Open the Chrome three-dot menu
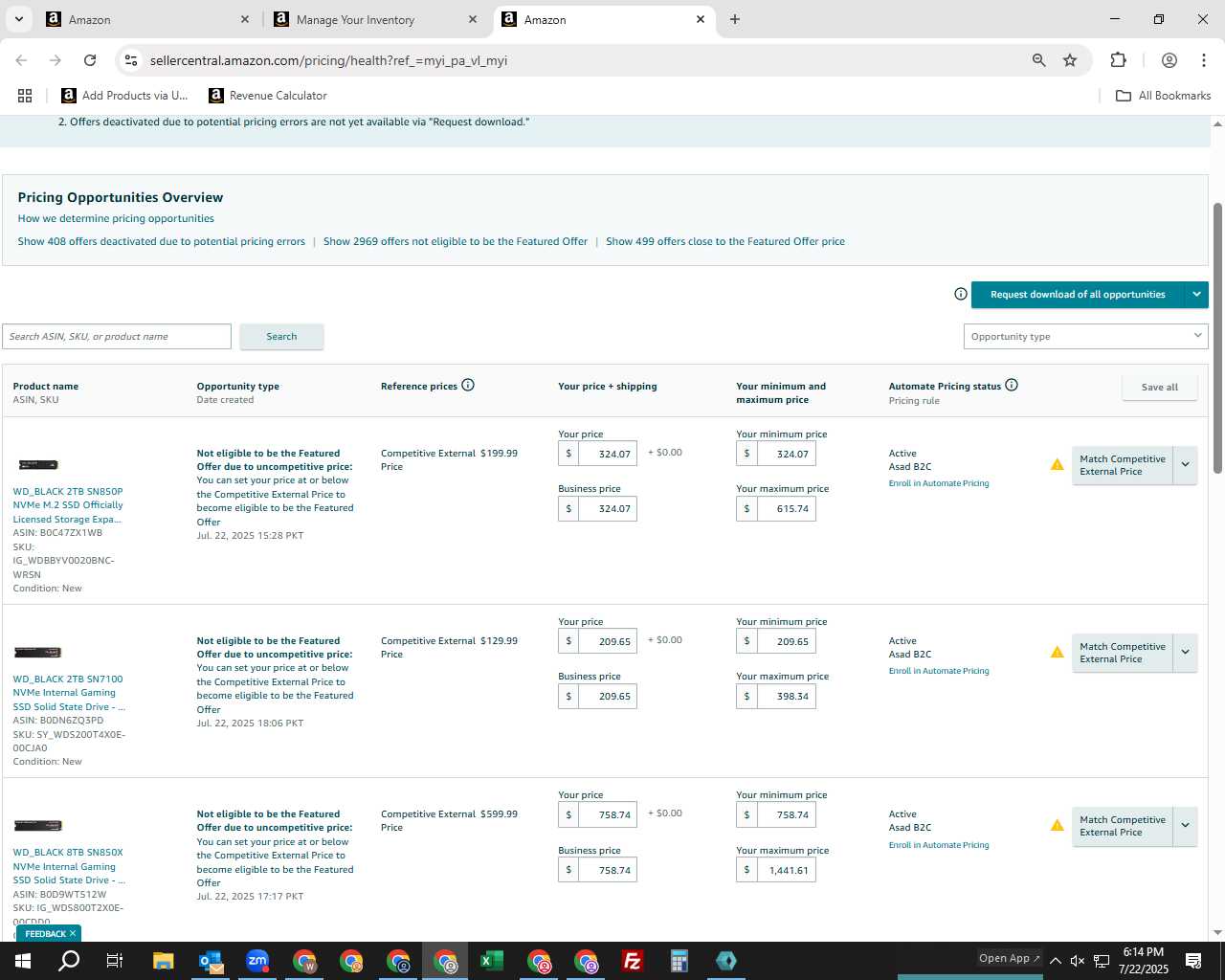The image size is (1225, 980). click(x=1204, y=60)
